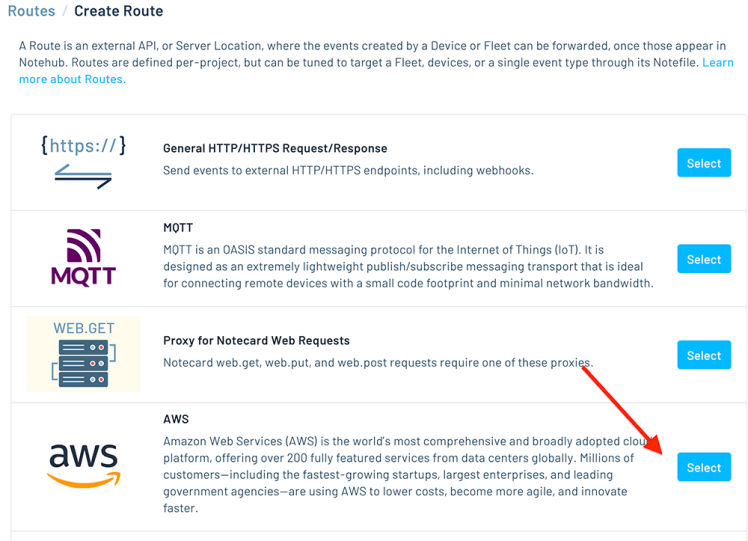Screen dimensions: 748x541
Task: Go back to Routes via breadcrumb
Action: tap(30, 12)
